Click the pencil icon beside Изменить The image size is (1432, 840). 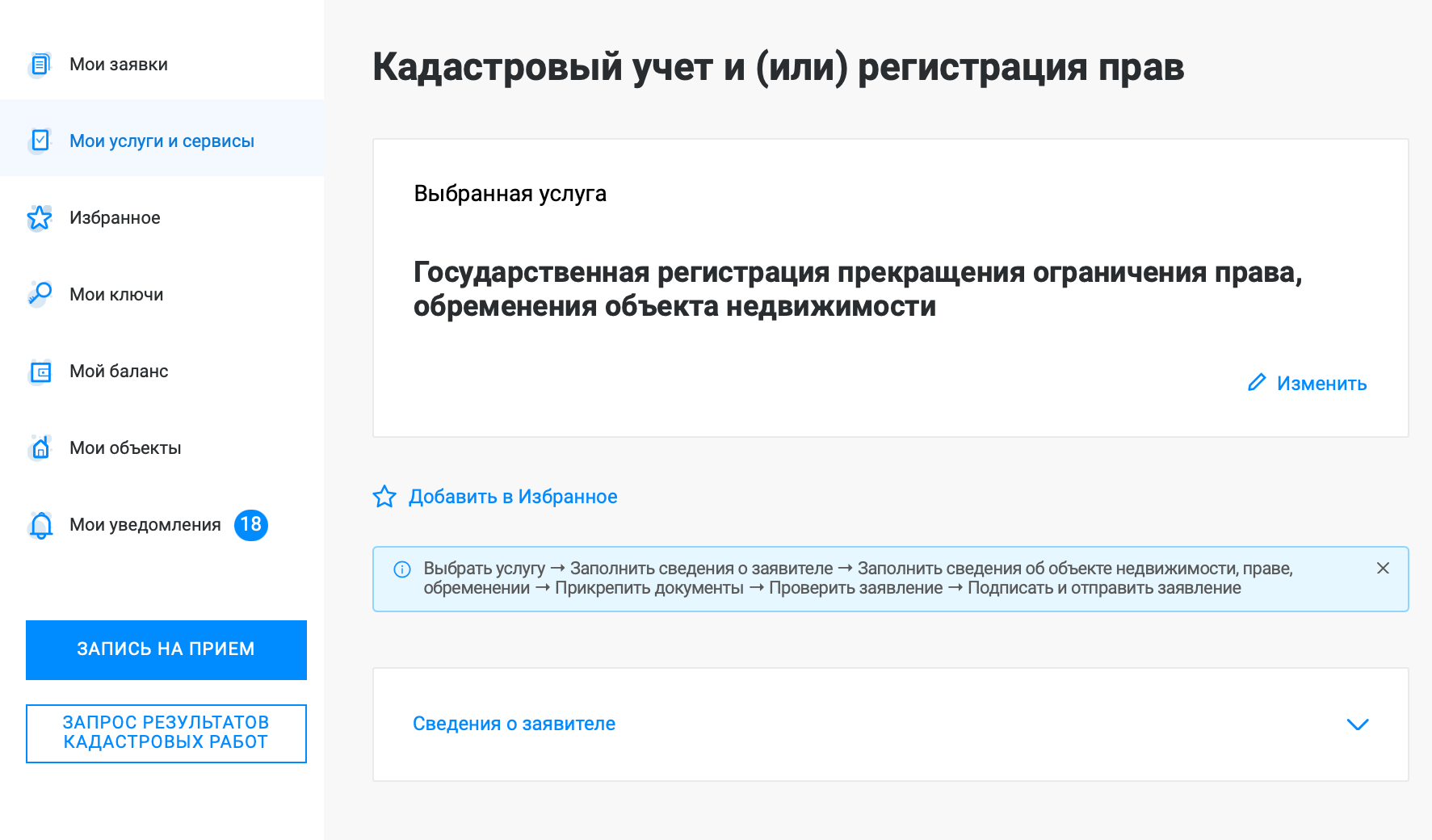tap(1257, 383)
